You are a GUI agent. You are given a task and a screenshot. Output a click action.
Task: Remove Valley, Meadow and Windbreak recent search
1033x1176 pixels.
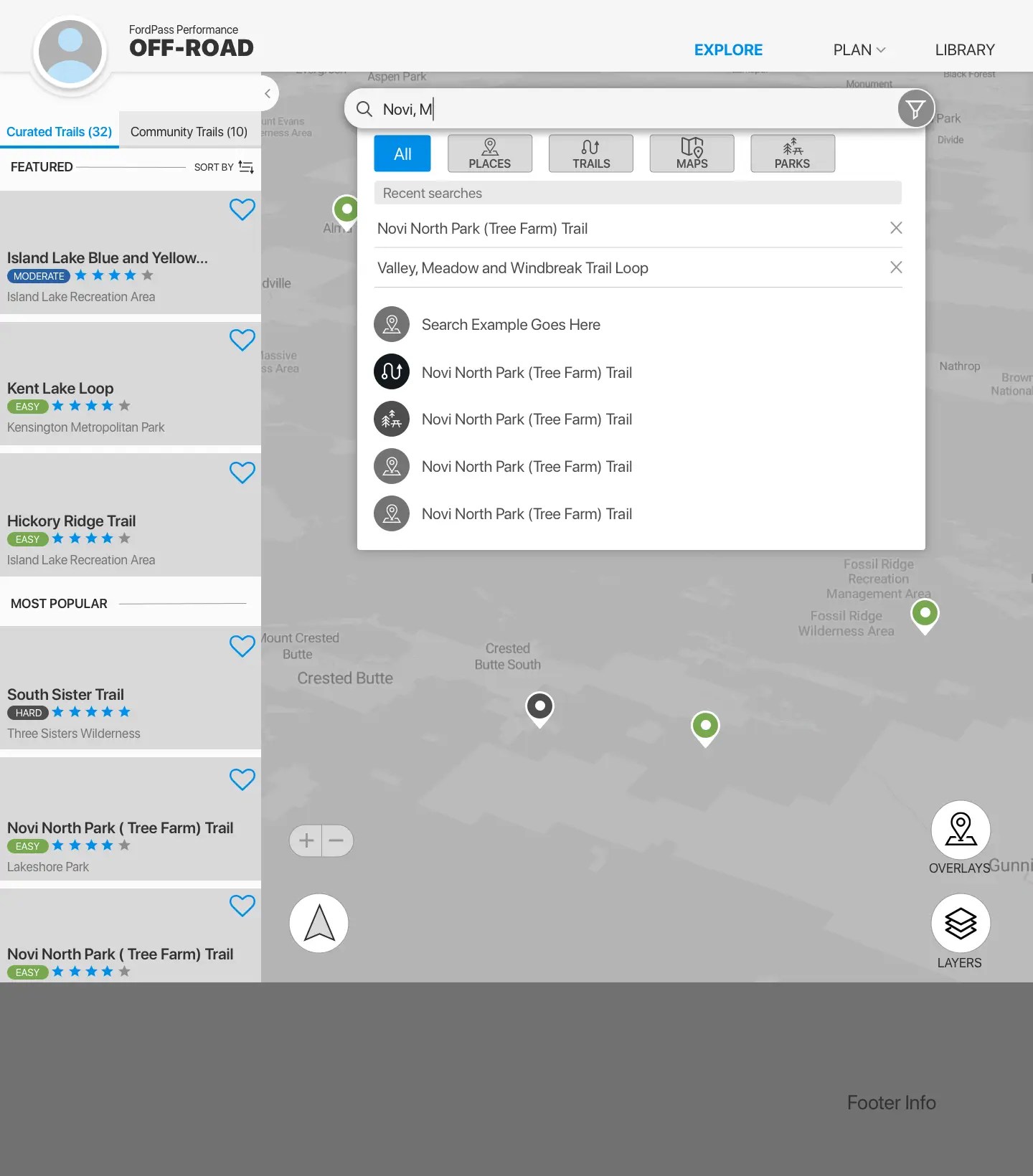896,267
